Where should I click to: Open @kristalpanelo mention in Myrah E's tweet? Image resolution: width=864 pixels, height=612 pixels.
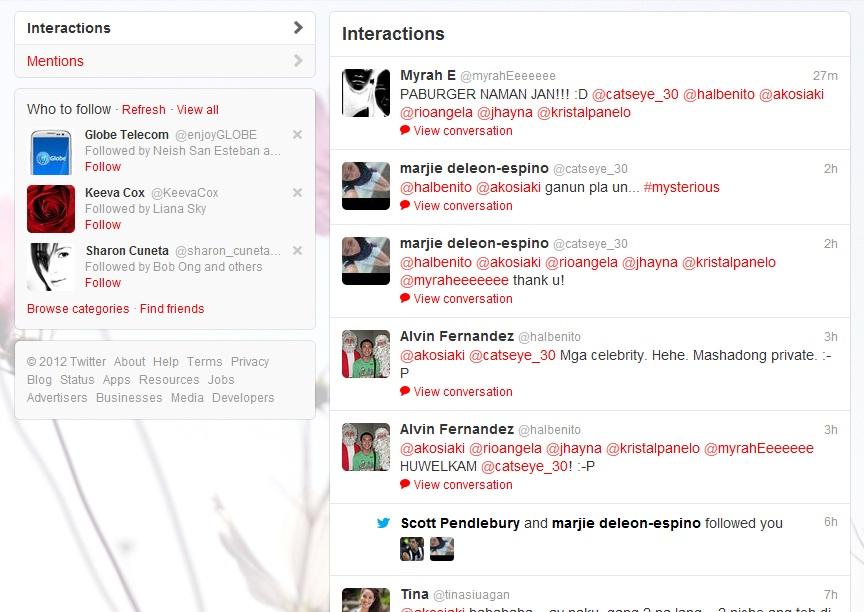pyautogui.click(x=584, y=112)
